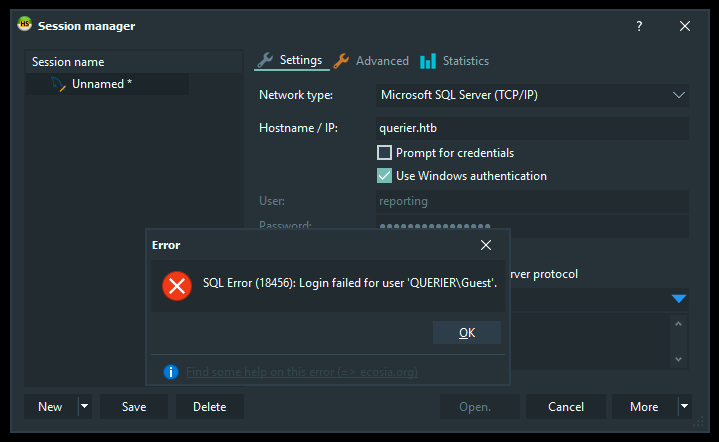Uncheck Use Windows authentication
This screenshot has height=442, width=719.
[x=384, y=176]
